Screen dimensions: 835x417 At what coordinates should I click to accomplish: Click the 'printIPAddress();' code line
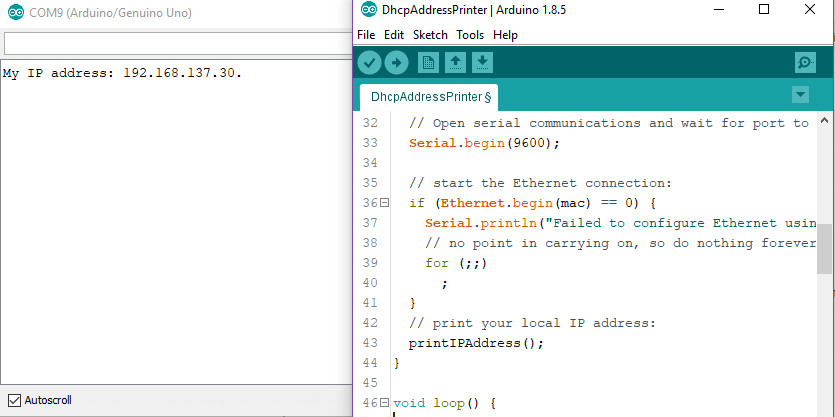coord(477,343)
